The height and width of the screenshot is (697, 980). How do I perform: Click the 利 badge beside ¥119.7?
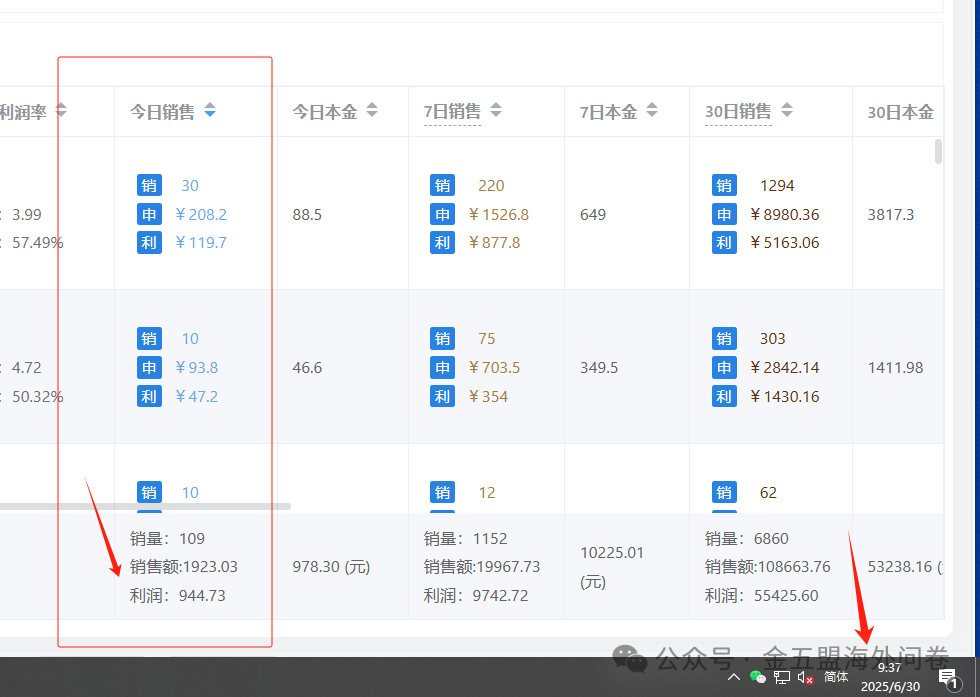(x=149, y=243)
